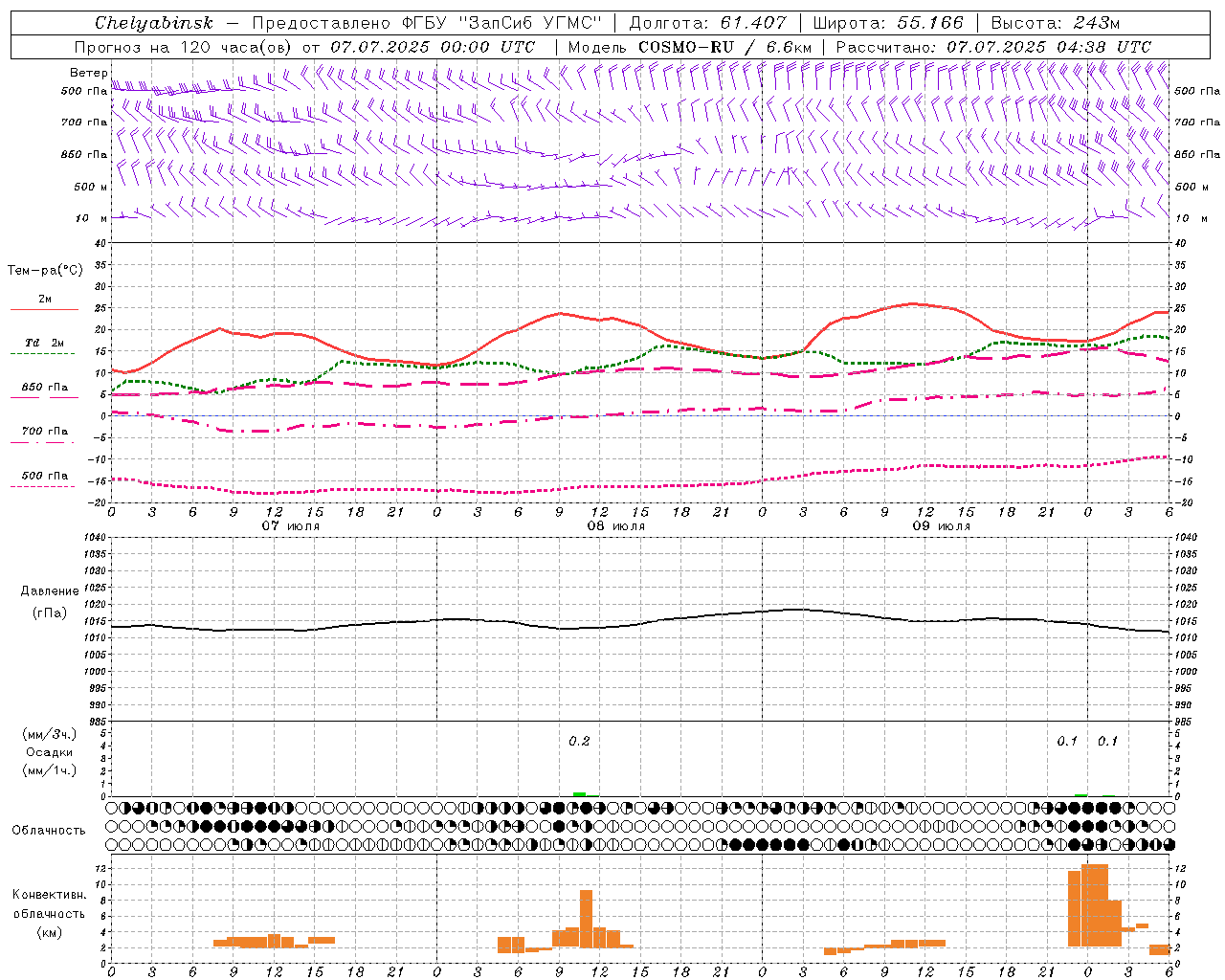
Task: Click the red solid 2м legend line
Action: point(44,309)
